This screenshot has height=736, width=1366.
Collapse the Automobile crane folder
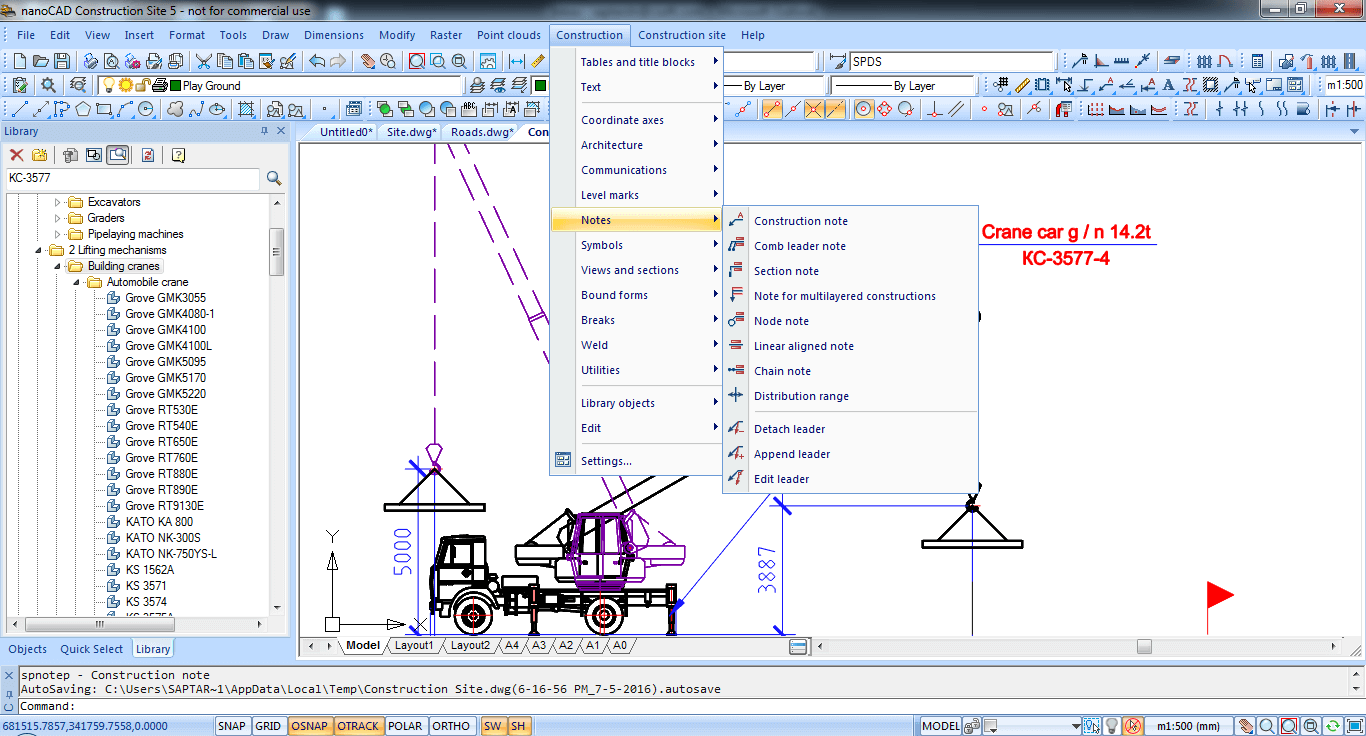pos(76,282)
